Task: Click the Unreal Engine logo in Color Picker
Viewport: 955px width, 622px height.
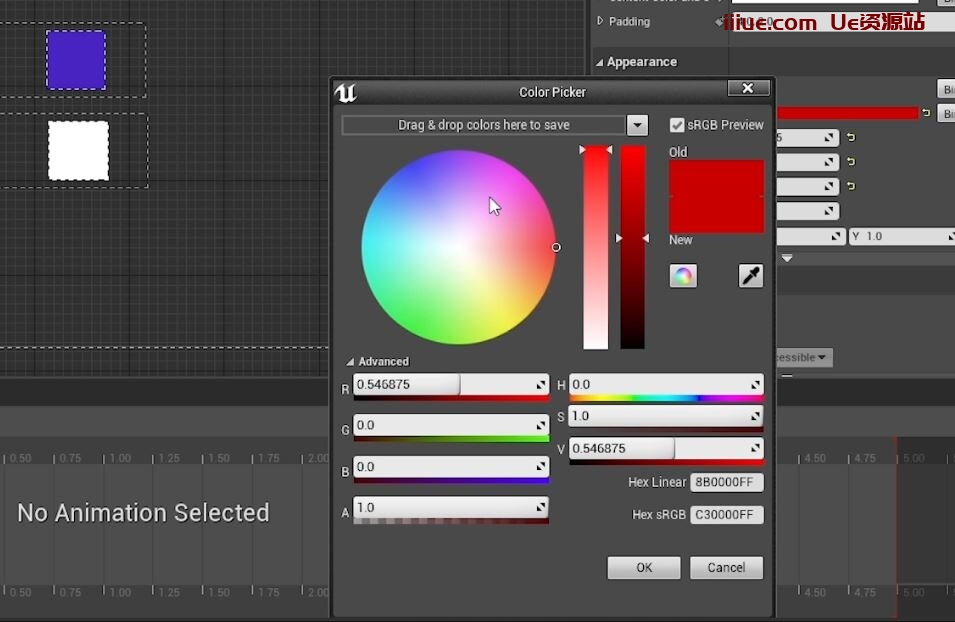Action: point(346,93)
